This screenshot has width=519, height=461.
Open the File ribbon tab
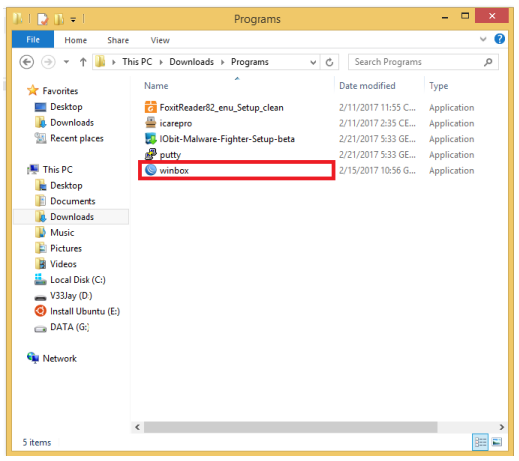pyautogui.click(x=33, y=40)
